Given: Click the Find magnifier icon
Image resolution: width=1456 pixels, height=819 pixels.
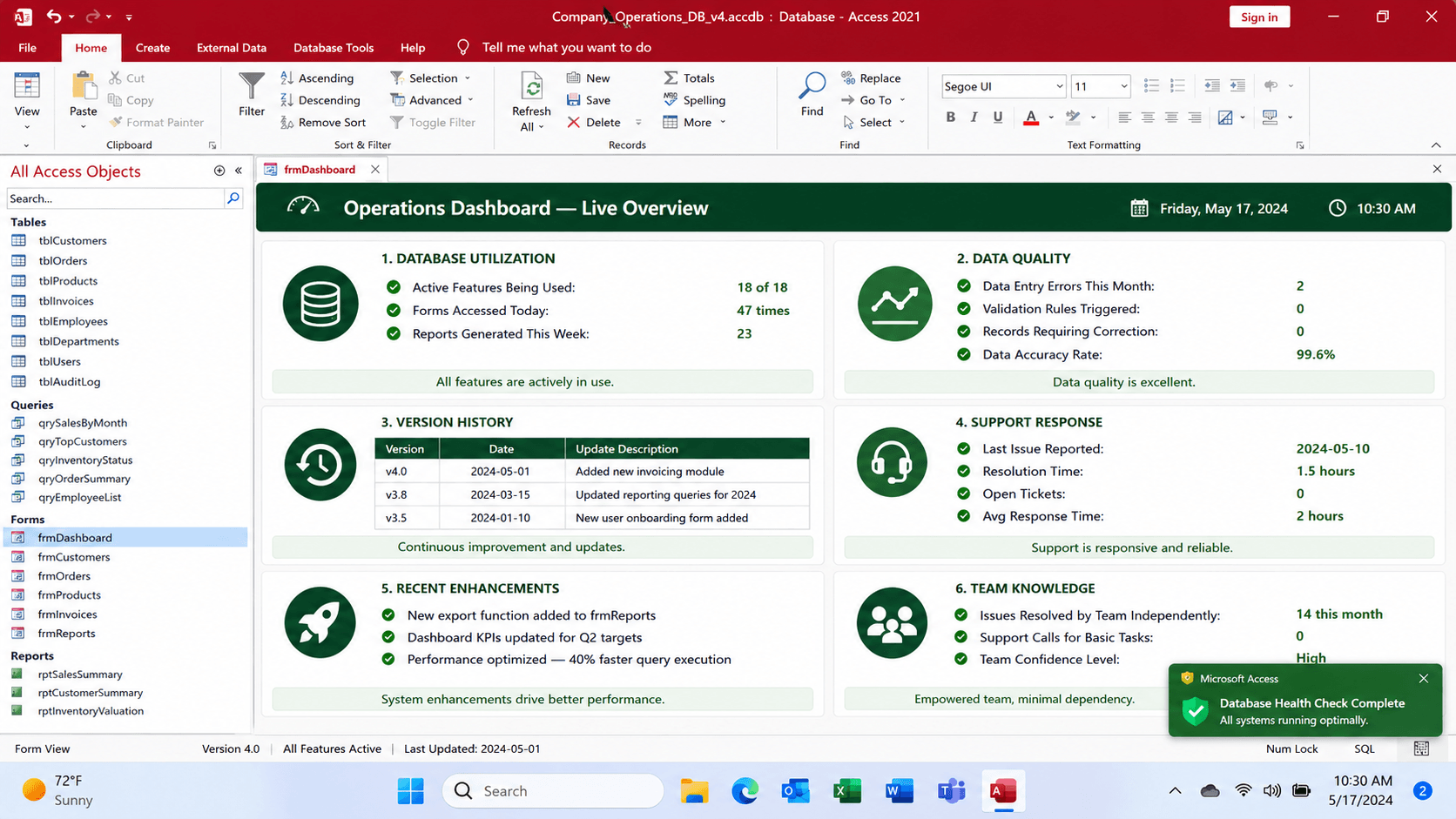Looking at the screenshot, I should (x=812, y=86).
